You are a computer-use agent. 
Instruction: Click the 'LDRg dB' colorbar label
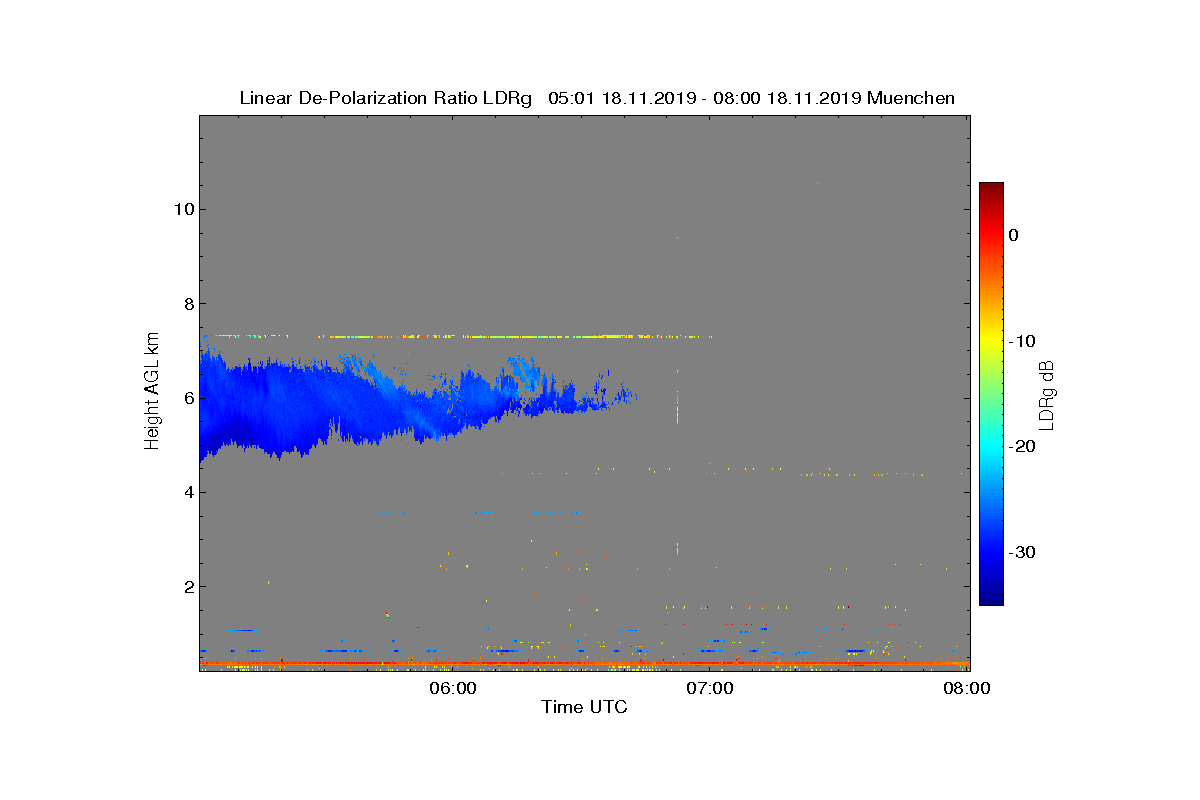pos(1047,394)
